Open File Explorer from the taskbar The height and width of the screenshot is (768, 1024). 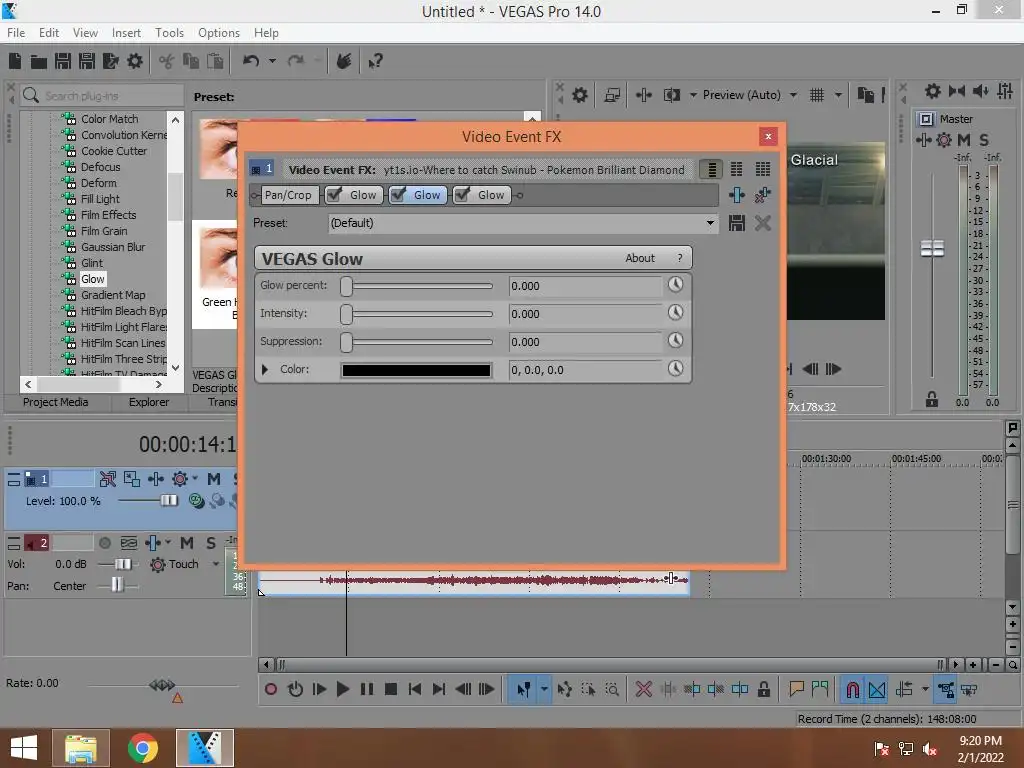80,748
